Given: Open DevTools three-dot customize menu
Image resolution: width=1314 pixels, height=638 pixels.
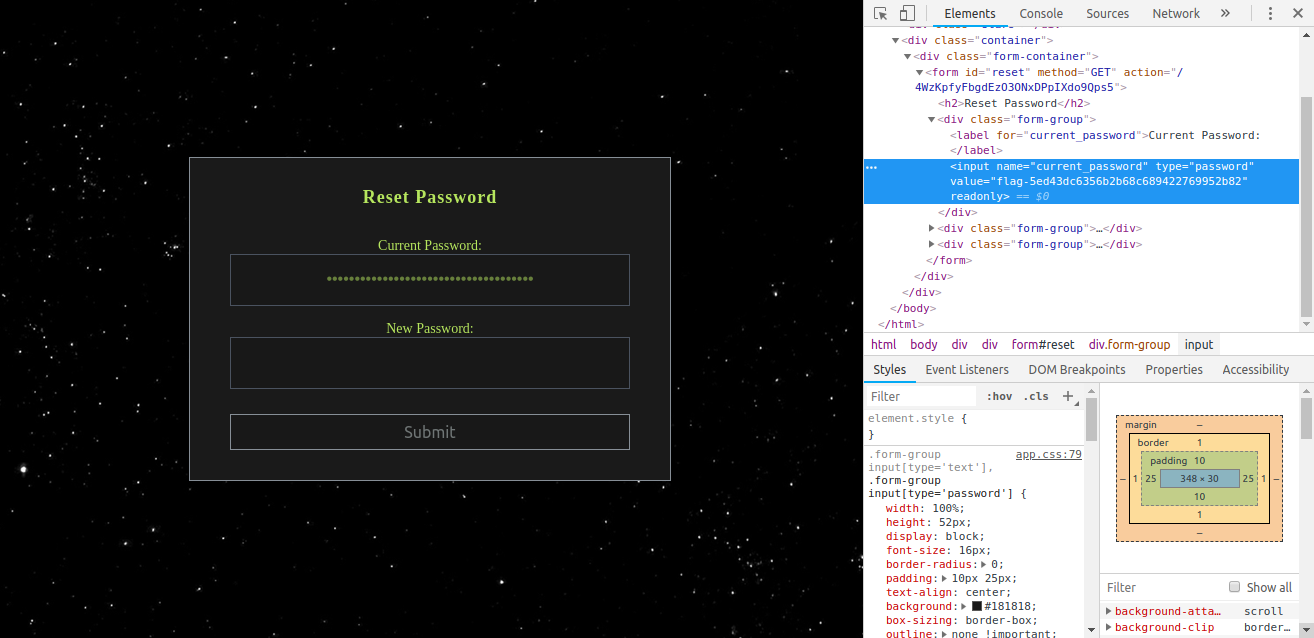Looking at the screenshot, I should (x=1271, y=13).
